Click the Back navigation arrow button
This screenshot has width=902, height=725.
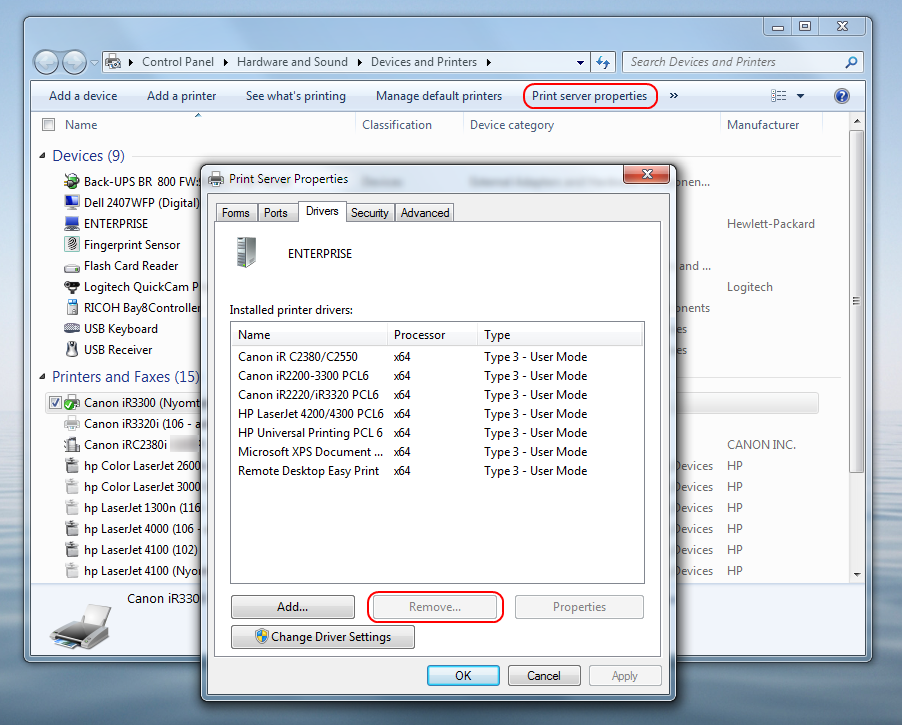pos(47,62)
